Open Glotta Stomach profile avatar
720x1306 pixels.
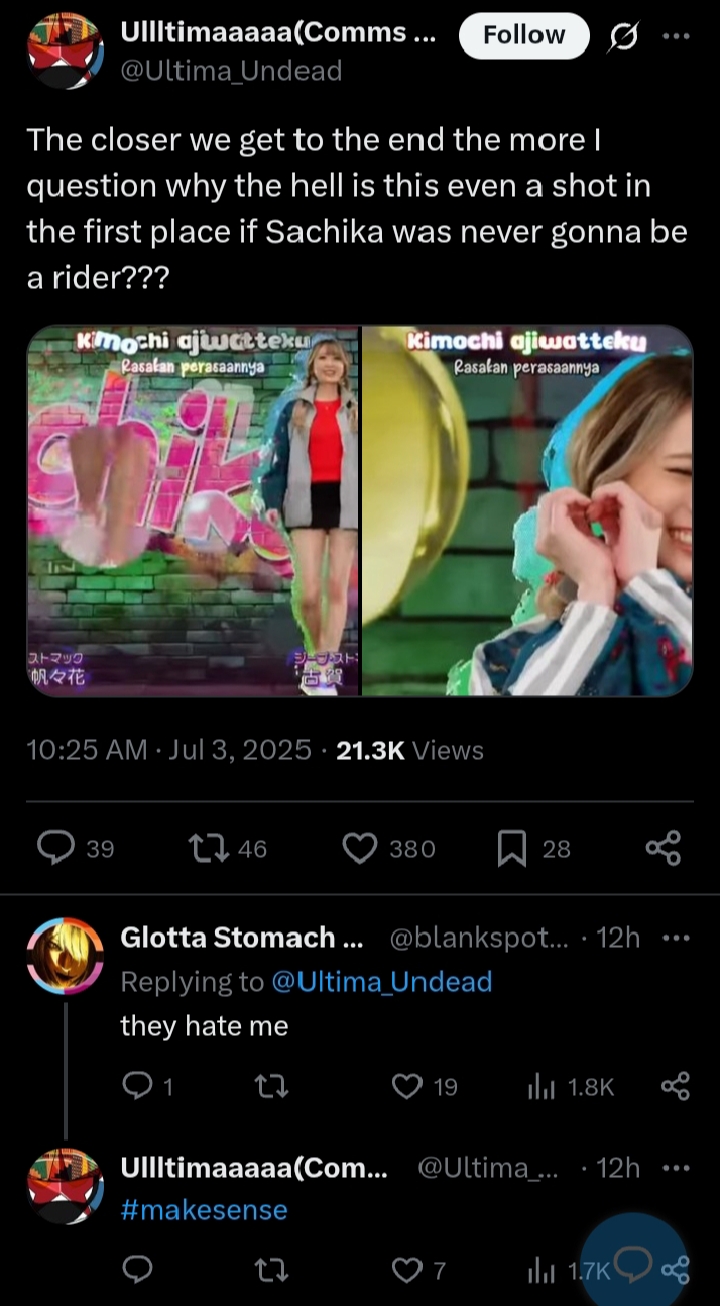65,957
